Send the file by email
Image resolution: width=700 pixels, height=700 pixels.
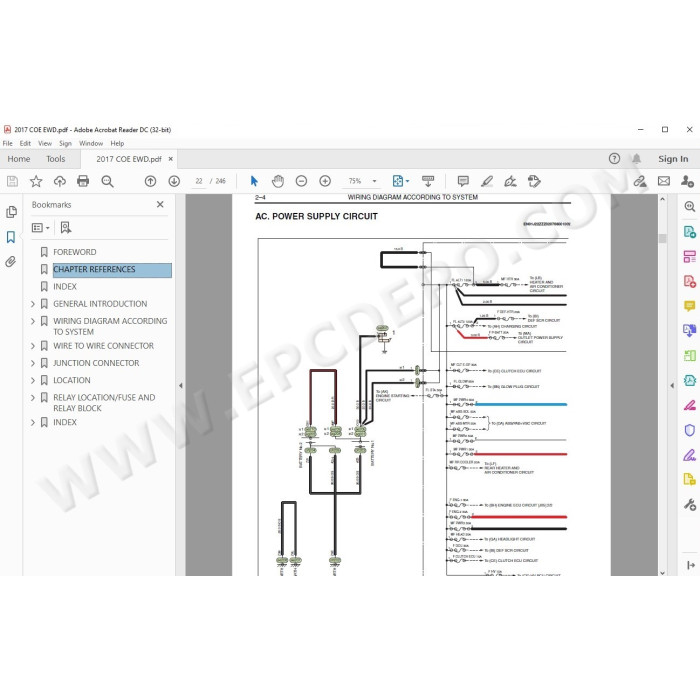pos(664,181)
